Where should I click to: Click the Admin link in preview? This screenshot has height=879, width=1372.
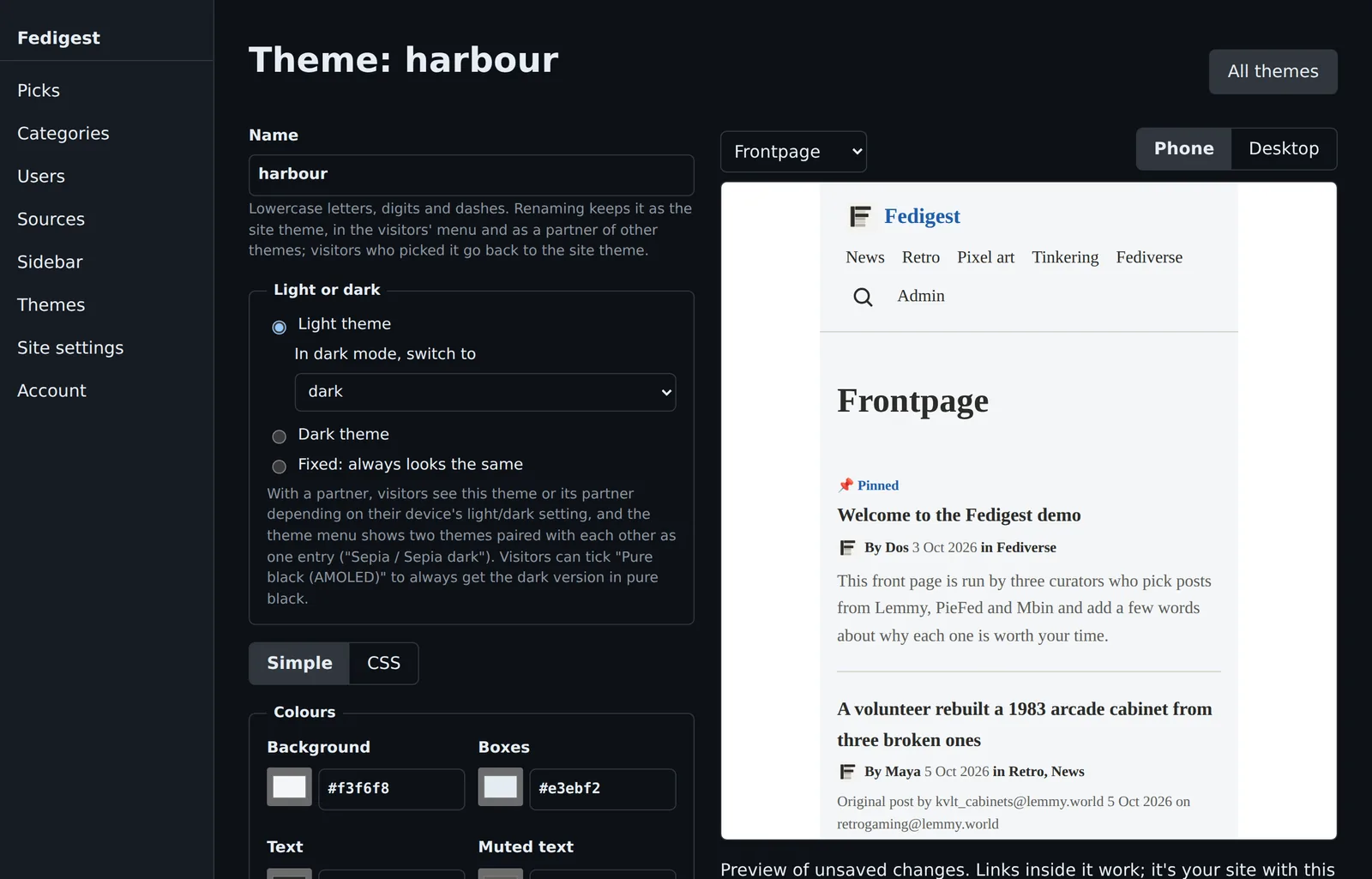921,296
